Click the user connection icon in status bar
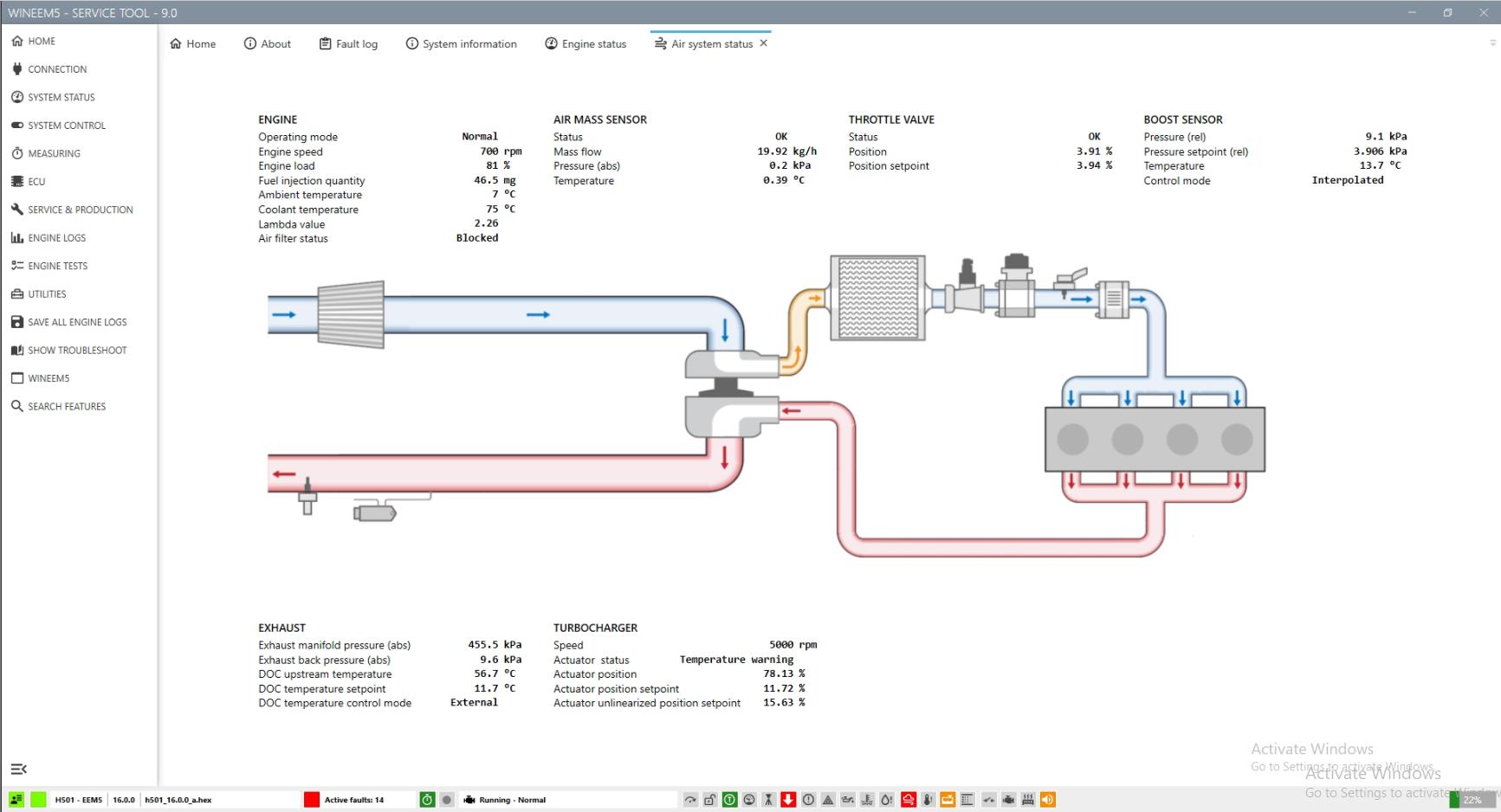This screenshot has height=812, width=1501. (16, 800)
